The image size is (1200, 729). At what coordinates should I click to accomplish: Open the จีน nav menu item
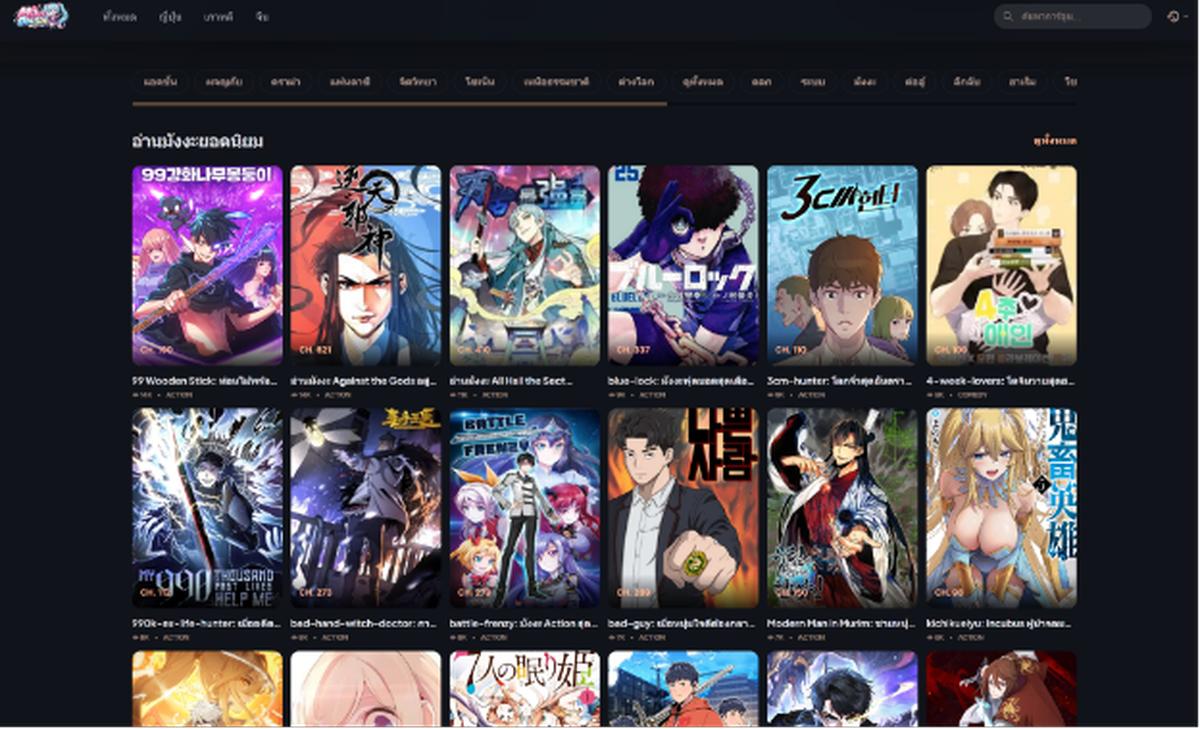(262, 17)
